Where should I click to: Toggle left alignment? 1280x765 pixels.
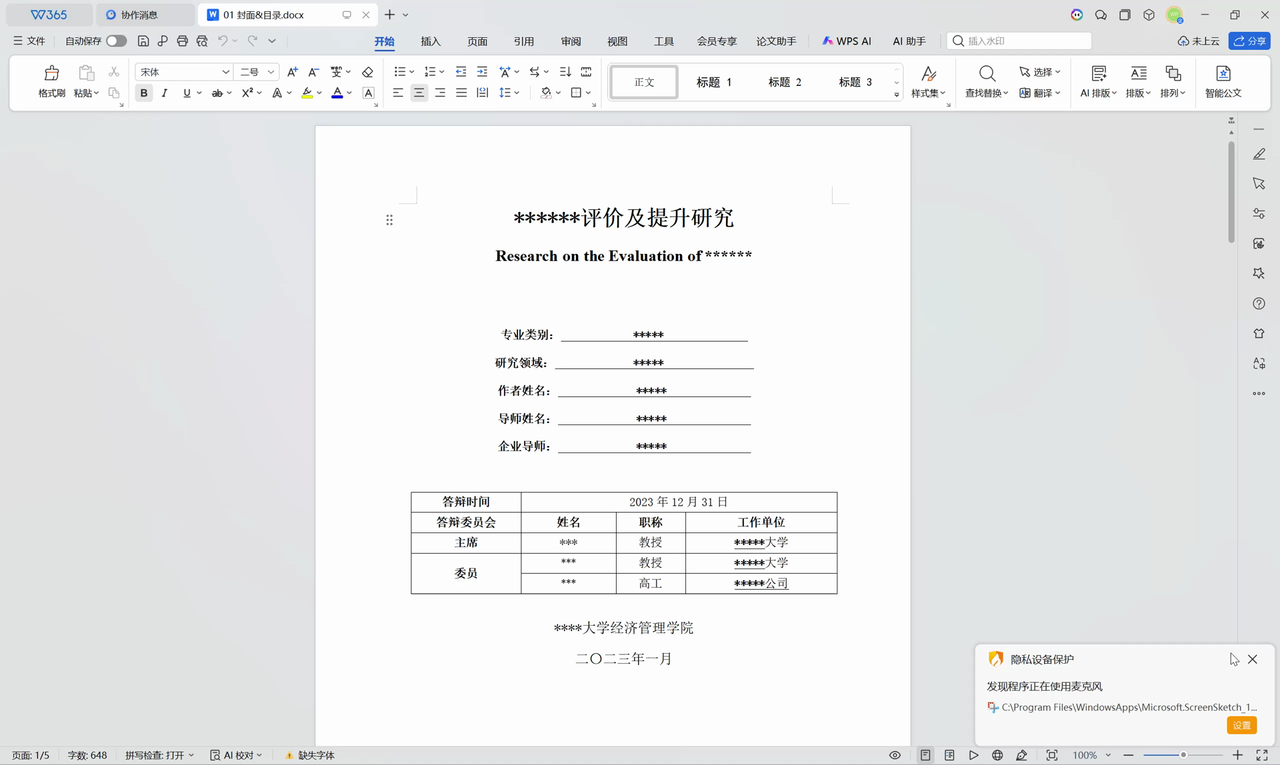click(398, 93)
